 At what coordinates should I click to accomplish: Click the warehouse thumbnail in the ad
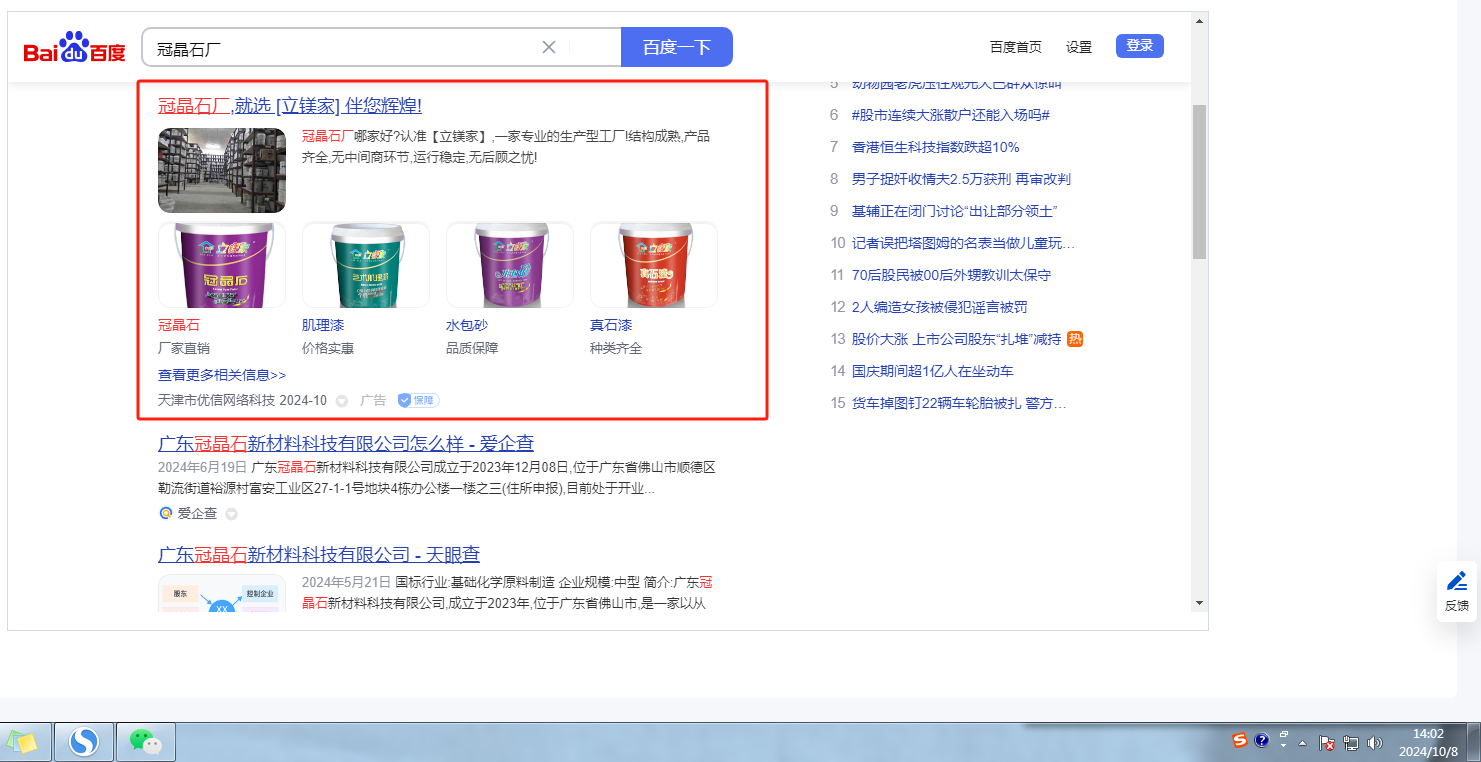(x=222, y=170)
